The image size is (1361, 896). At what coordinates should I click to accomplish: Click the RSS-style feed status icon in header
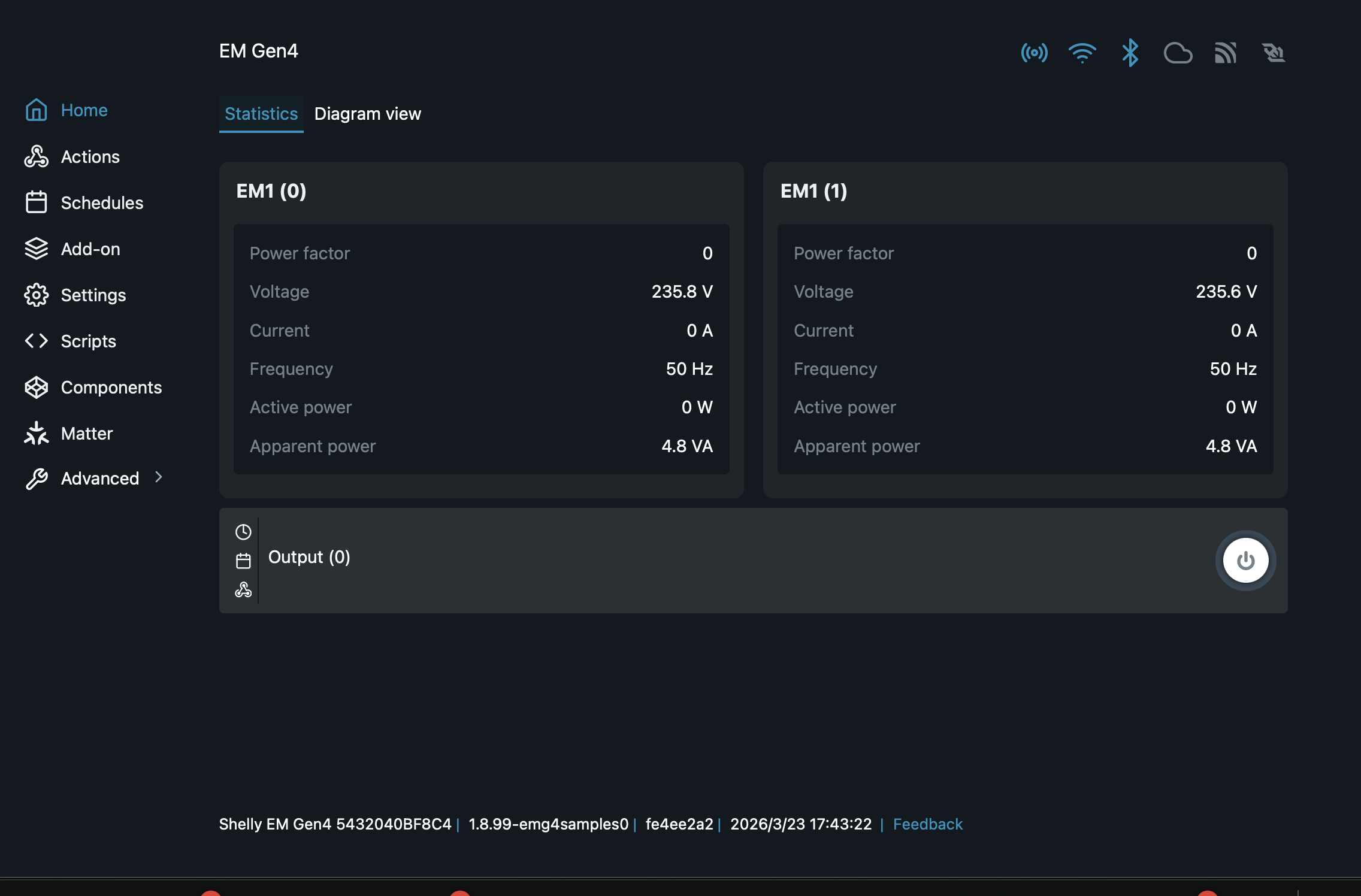pos(1226,53)
